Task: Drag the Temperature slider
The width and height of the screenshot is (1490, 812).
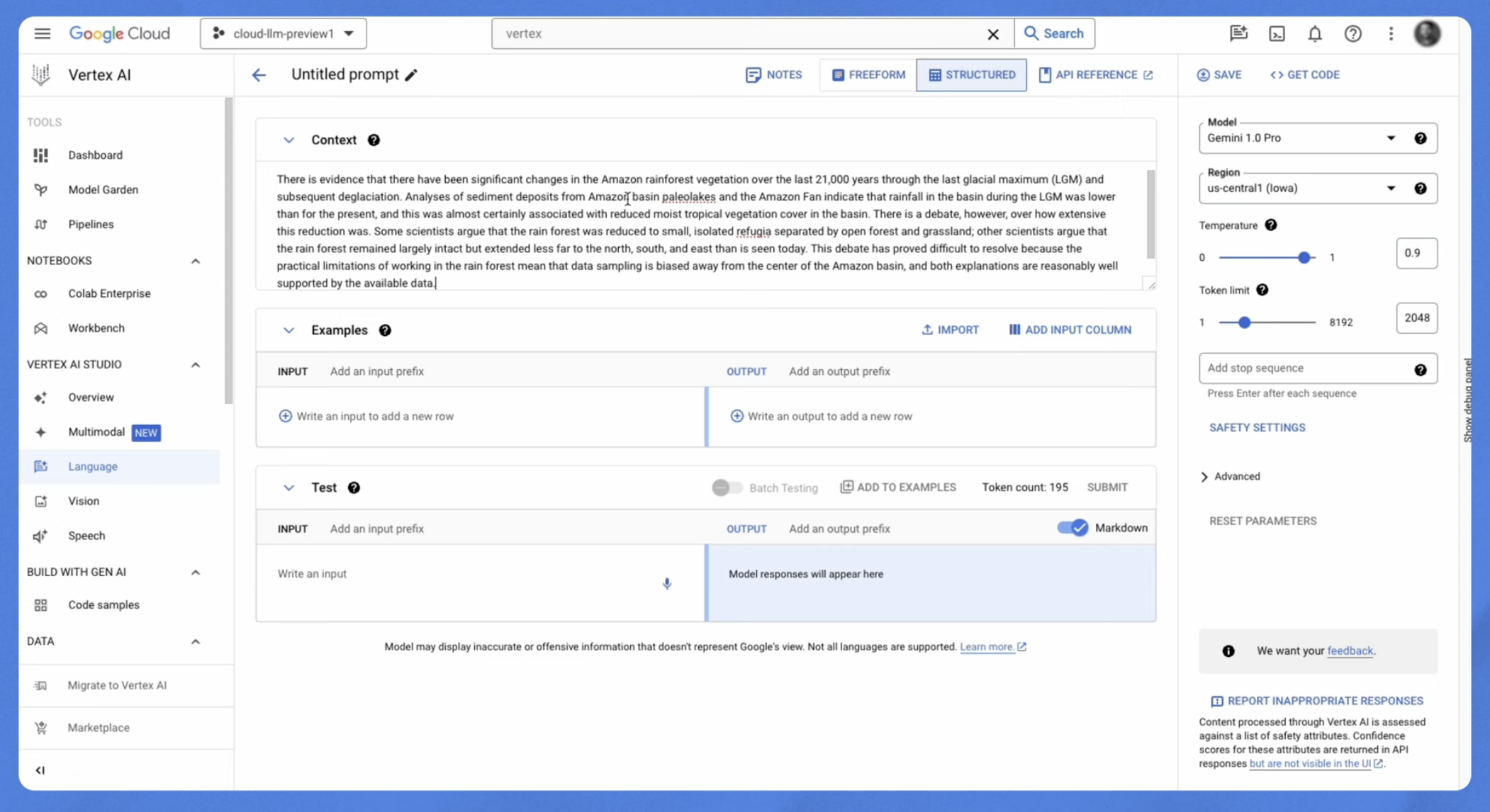Action: point(1303,256)
